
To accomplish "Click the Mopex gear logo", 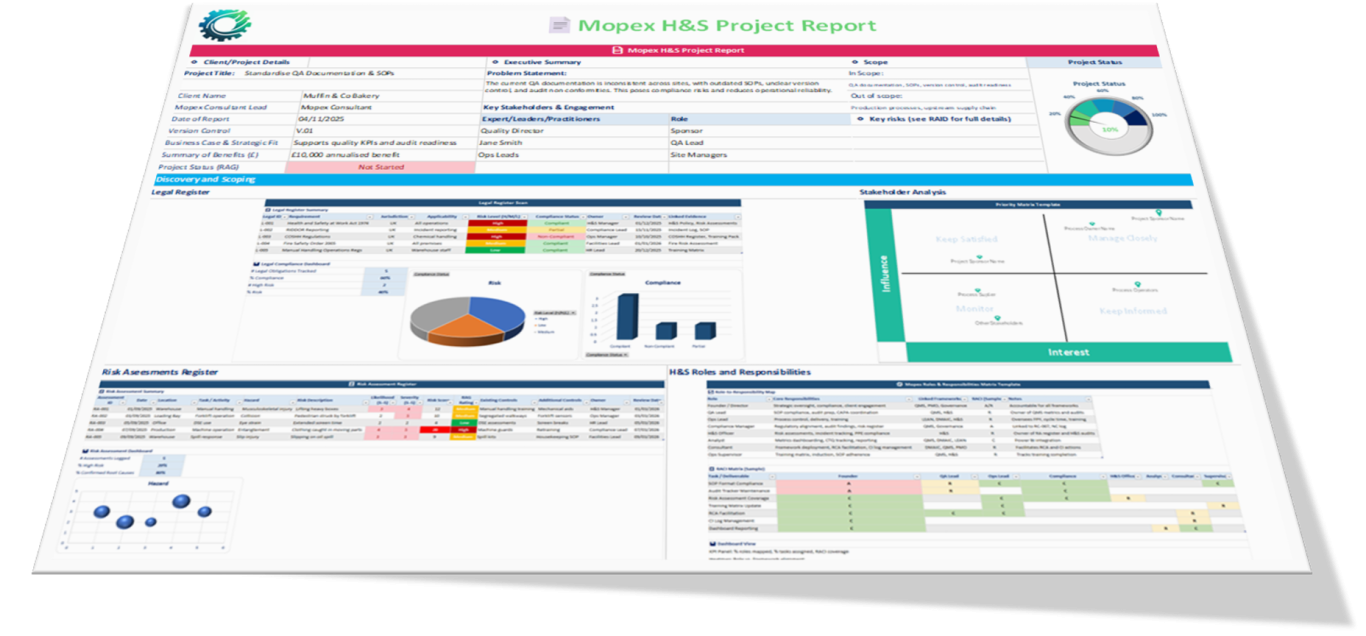I will (x=225, y=22).
